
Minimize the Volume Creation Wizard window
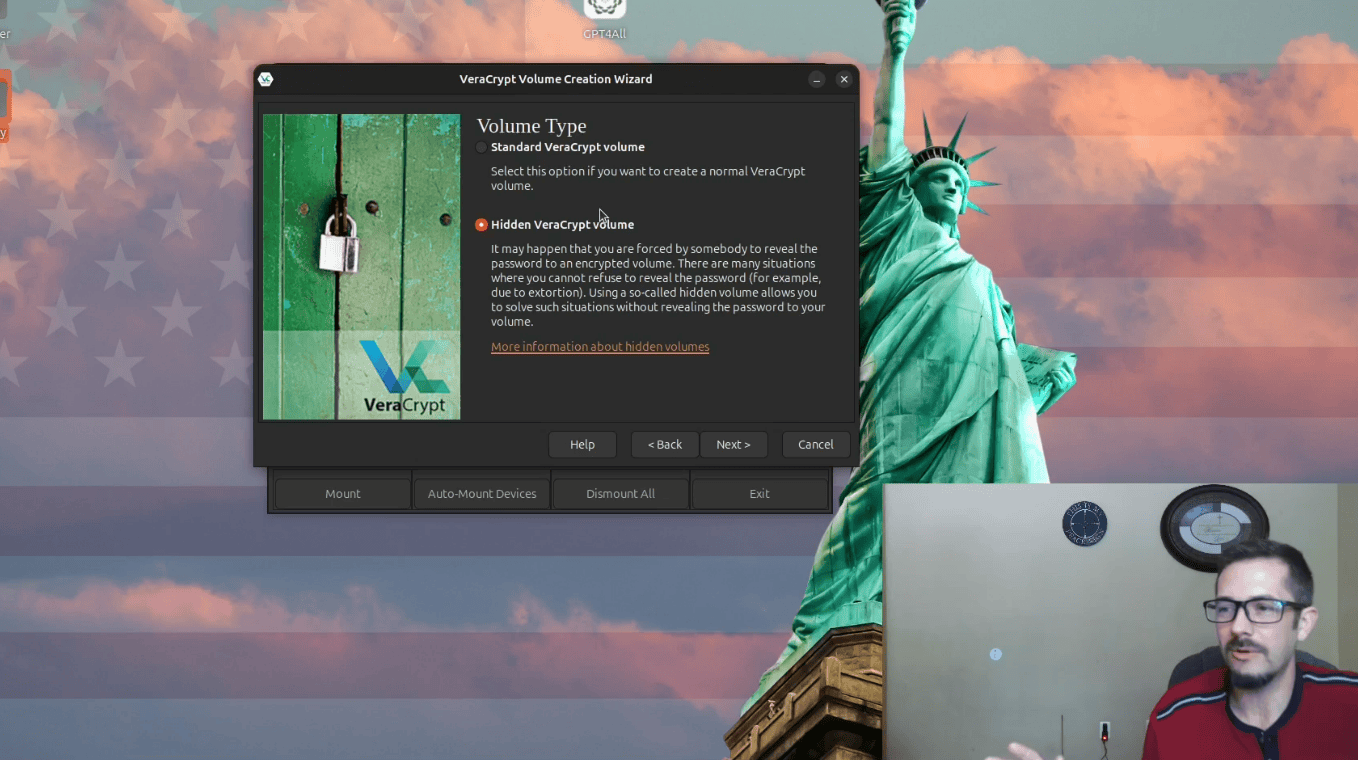[x=817, y=79]
